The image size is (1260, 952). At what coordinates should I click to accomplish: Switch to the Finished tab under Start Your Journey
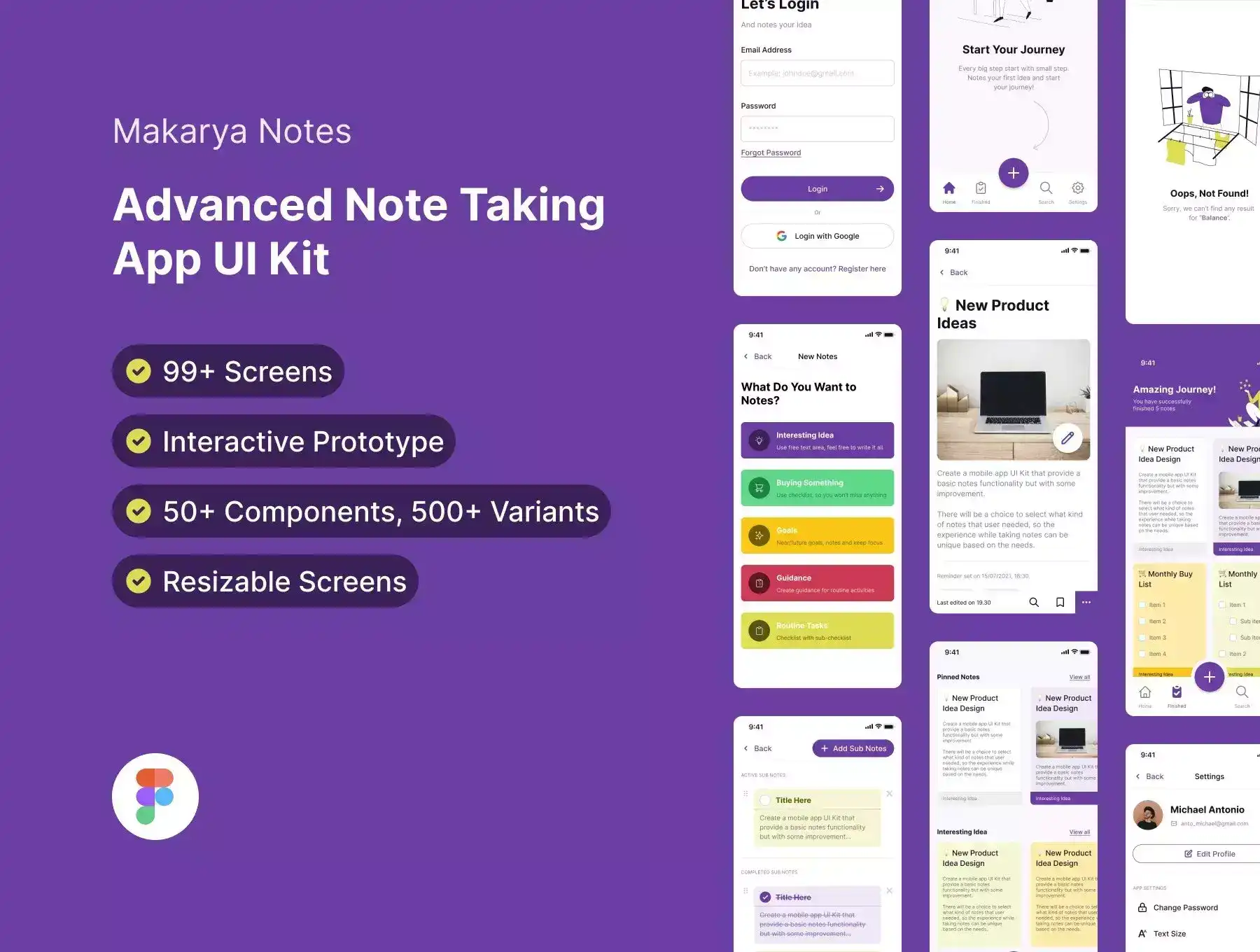(981, 189)
